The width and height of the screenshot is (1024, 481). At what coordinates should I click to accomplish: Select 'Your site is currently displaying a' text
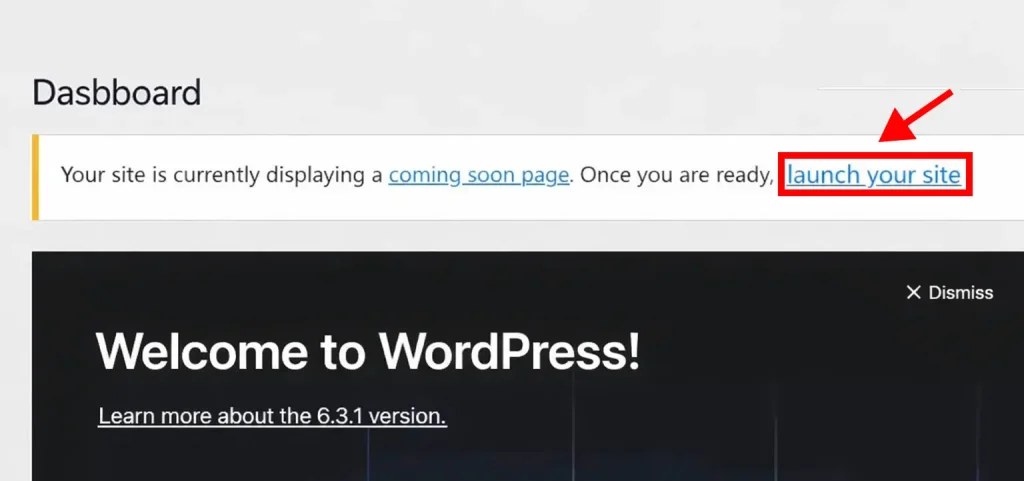click(x=221, y=176)
